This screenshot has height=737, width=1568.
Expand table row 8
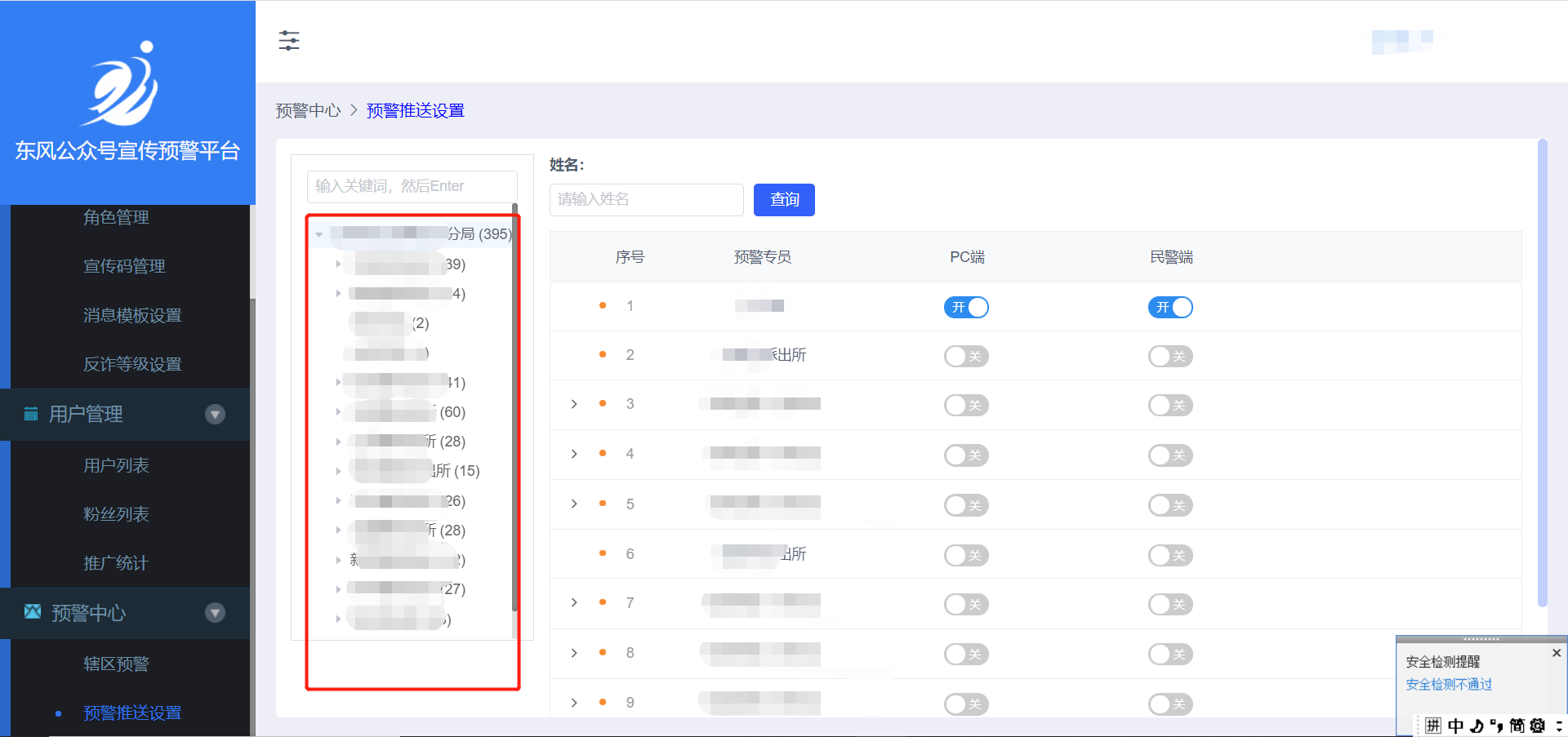574,653
